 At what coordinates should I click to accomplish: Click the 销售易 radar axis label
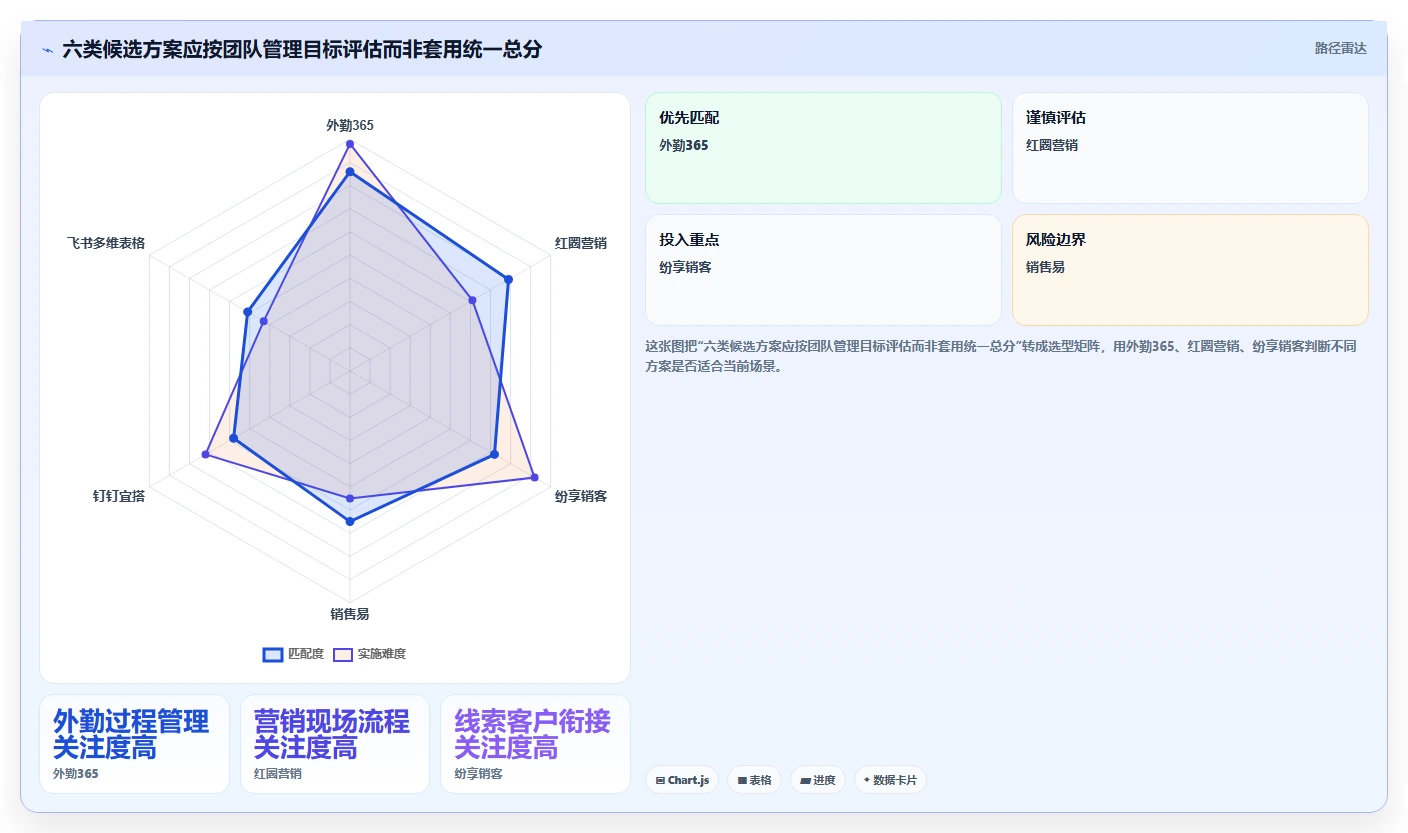(x=350, y=614)
